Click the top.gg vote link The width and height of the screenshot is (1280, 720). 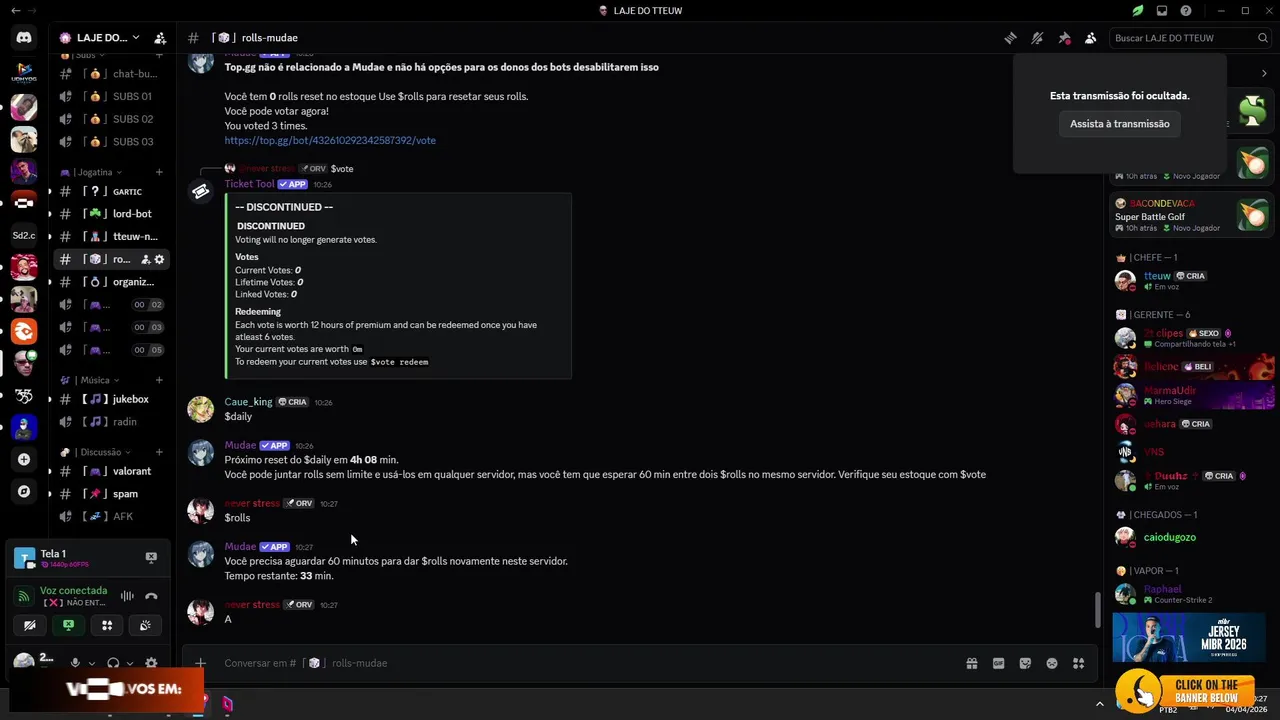[330, 141]
